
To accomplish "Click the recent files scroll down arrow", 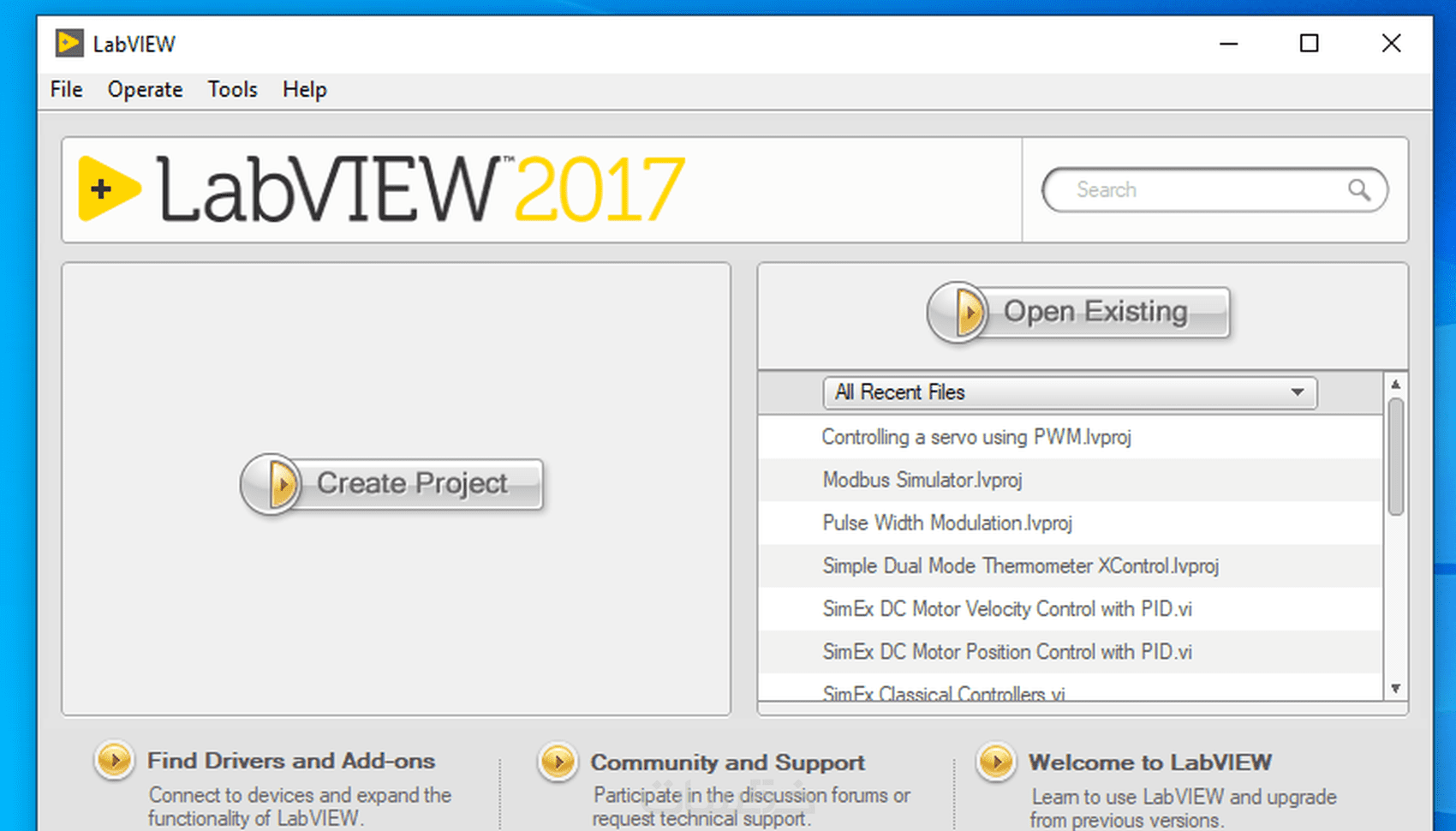I will (1396, 689).
